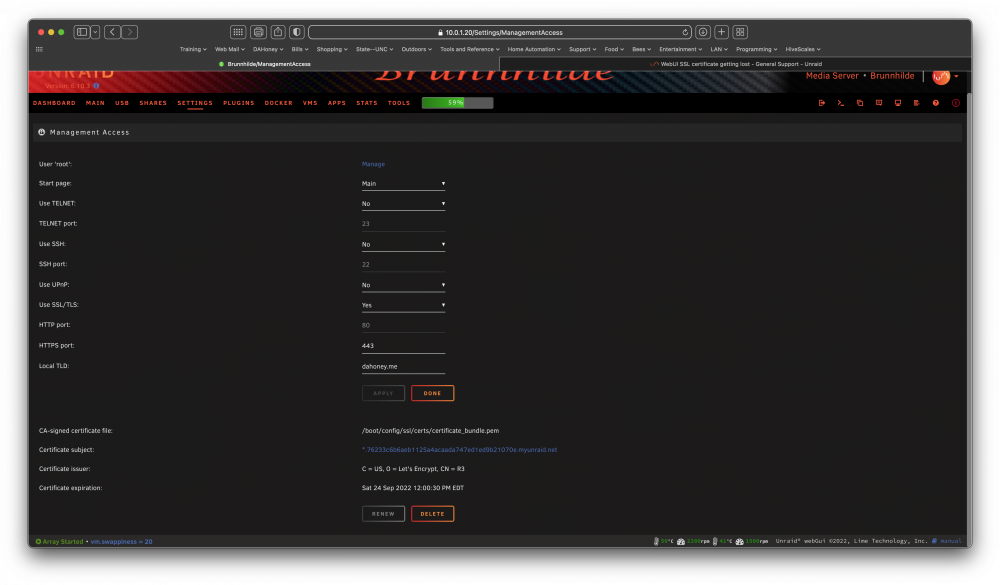Expand the Programming bookmarks folder
Image resolution: width=1000 pixels, height=585 pixels.
756,49
